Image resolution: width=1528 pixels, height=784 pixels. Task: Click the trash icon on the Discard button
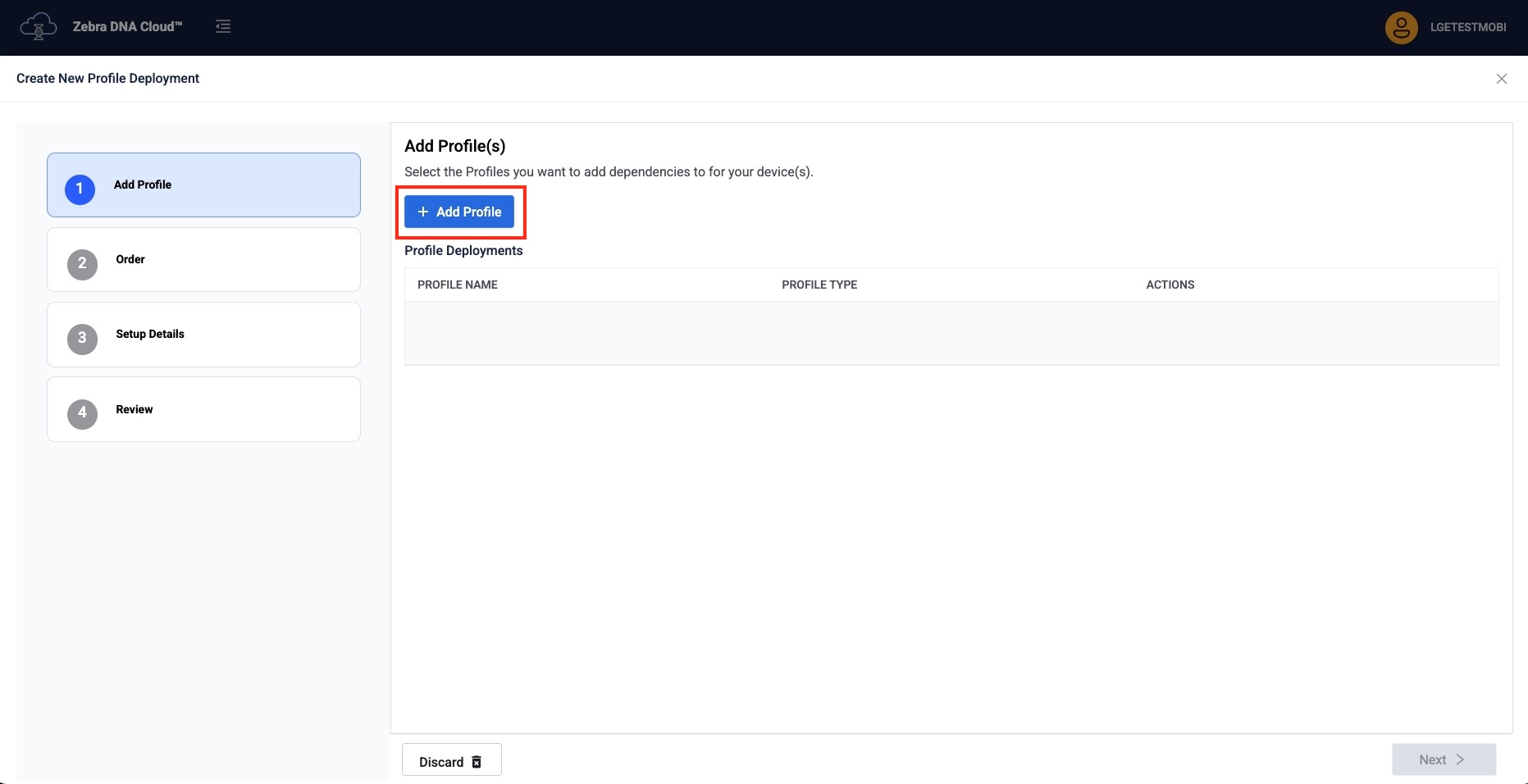(x=477, y=762)
